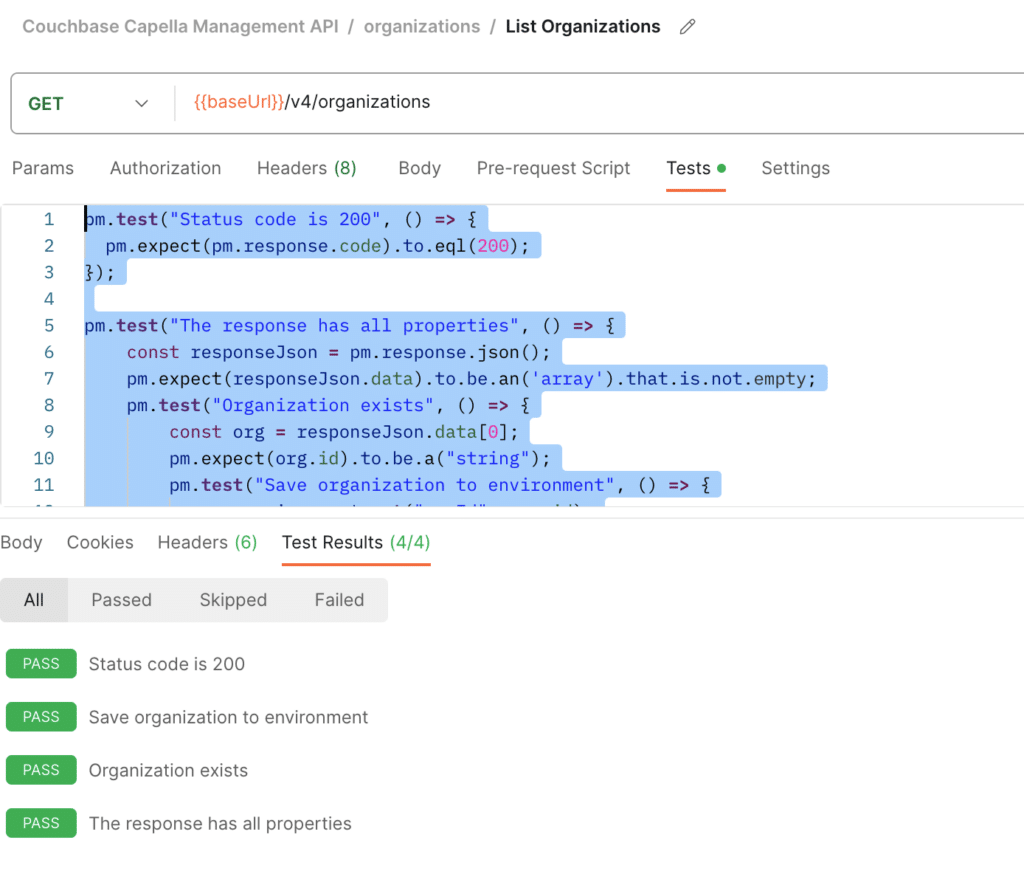The width and height of the screenshot is (1024, 871).
Task: Filter test results to show only Passed
Action: [x=121, y=600]
